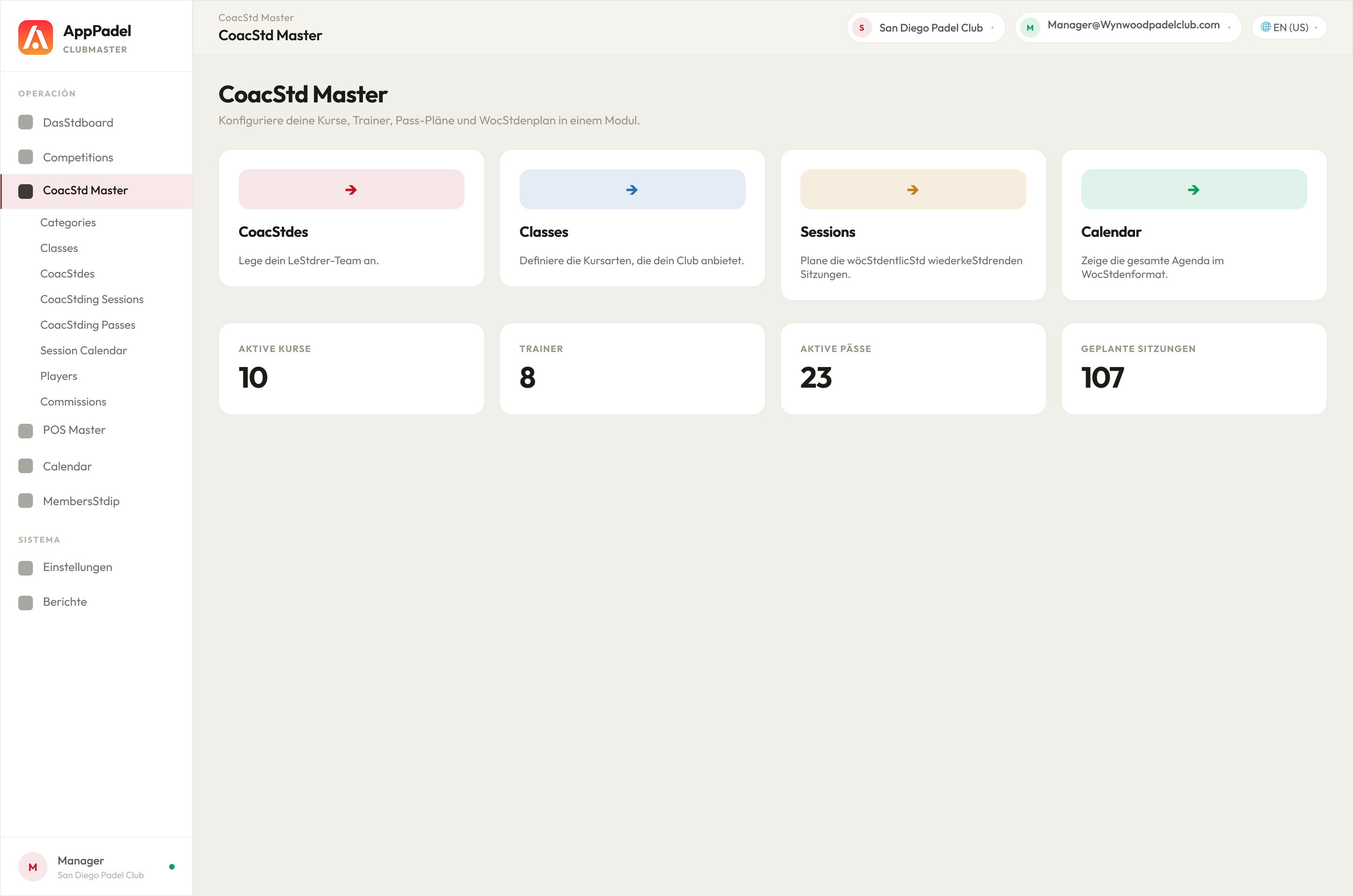
Task: Go to Competitions in the sidebar
Action: click(96, 157)
